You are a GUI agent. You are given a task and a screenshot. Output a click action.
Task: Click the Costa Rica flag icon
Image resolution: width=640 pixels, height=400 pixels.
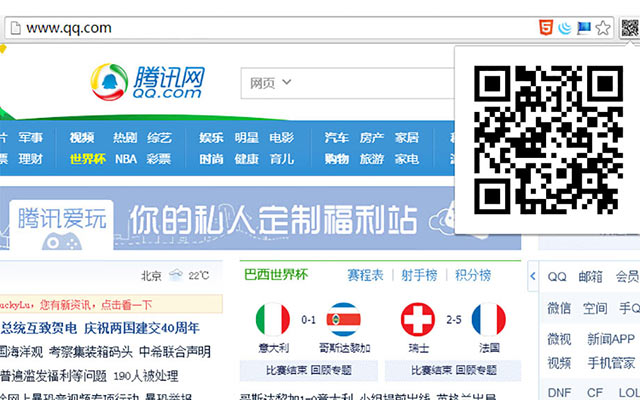344,320
